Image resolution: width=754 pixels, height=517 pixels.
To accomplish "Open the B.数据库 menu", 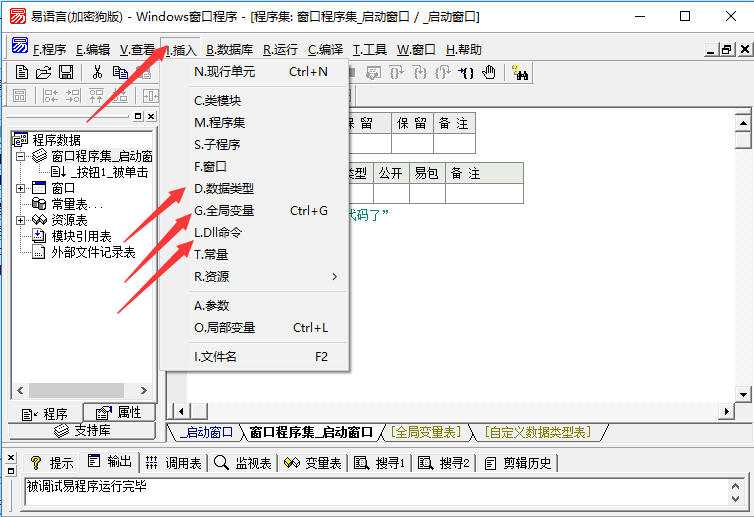I will click(x=229, y=50).
